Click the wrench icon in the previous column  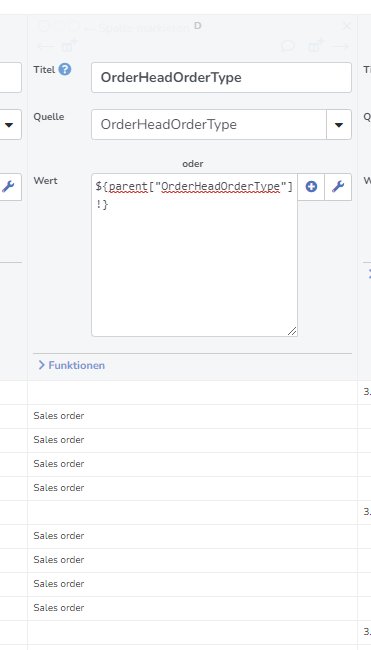pos(8,187)
